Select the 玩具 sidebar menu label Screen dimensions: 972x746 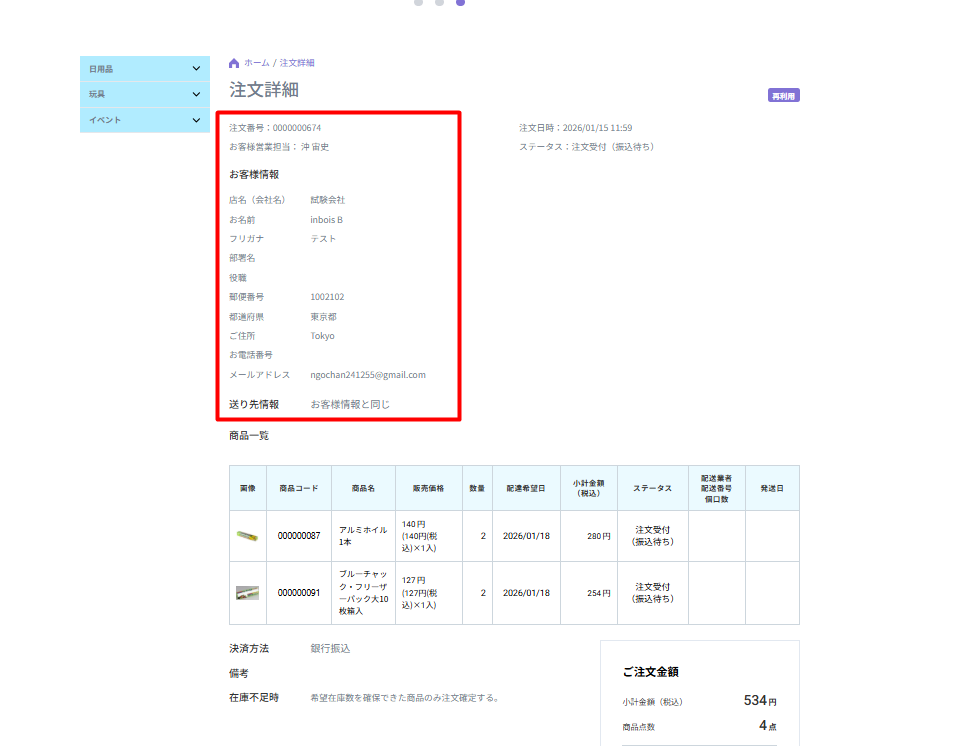pyautogui.click(x=97, y=95)
